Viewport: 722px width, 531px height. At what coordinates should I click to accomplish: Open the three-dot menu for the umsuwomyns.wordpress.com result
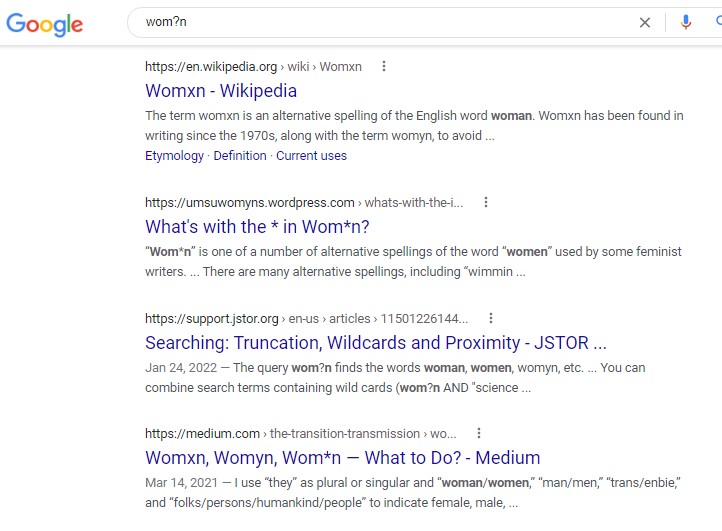pyautogui.click(x=486, y=202)
